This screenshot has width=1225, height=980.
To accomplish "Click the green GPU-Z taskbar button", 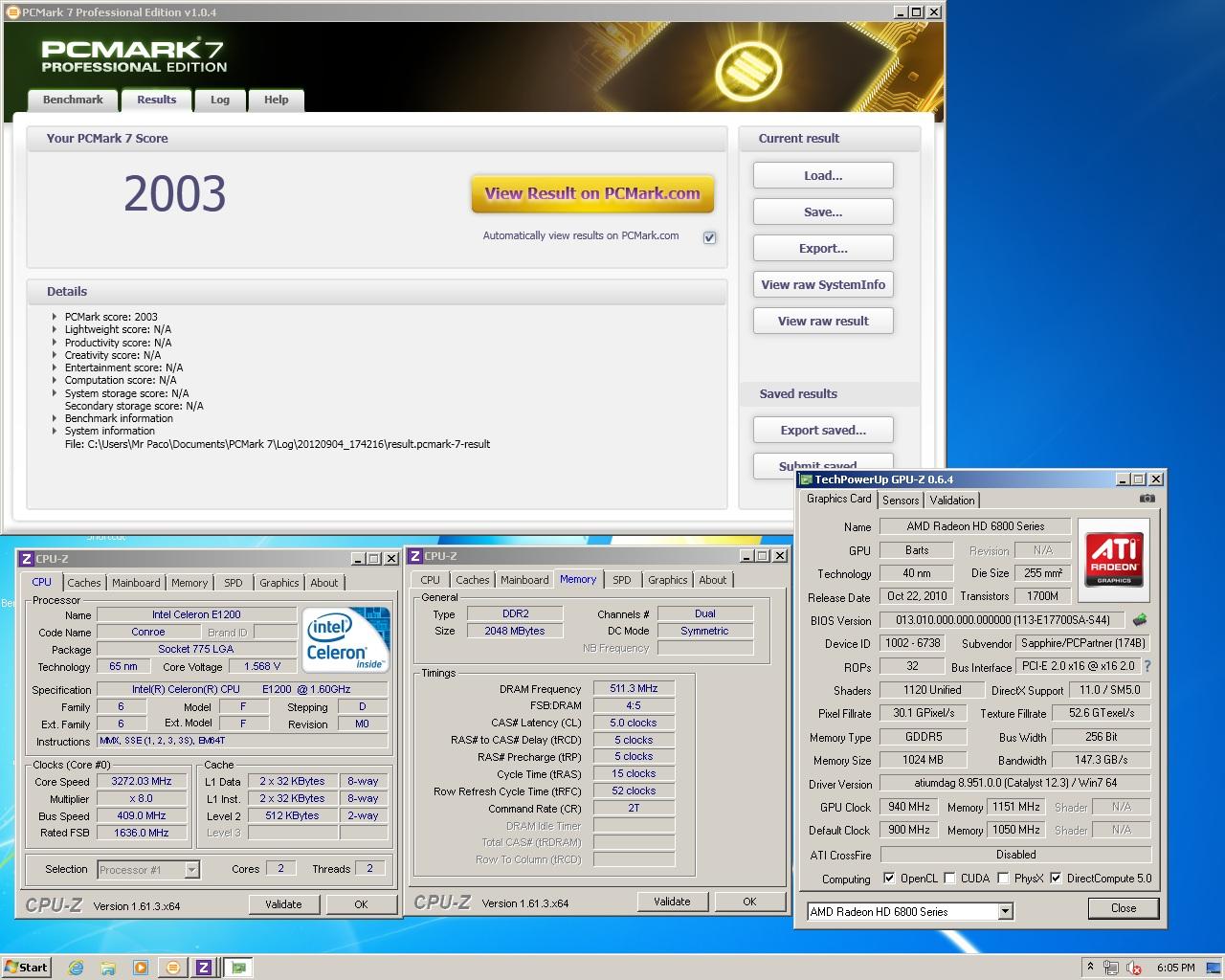I will [237, 968].
